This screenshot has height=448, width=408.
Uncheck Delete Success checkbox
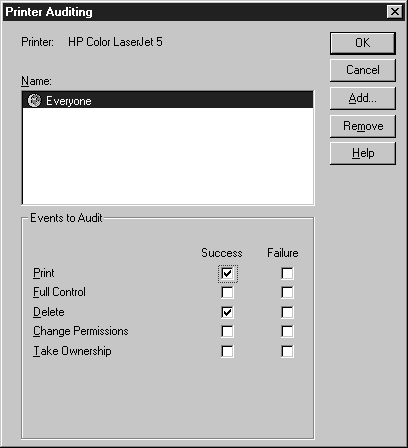click(228, 312)
